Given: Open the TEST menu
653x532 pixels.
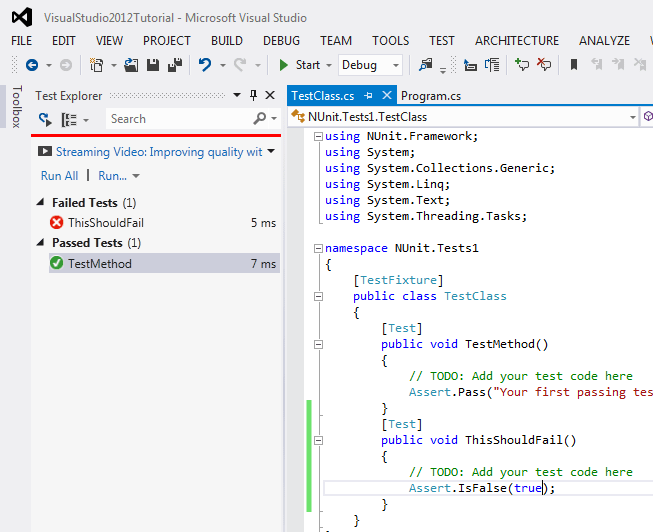Looking at the screenshot, I should point(442,41).
